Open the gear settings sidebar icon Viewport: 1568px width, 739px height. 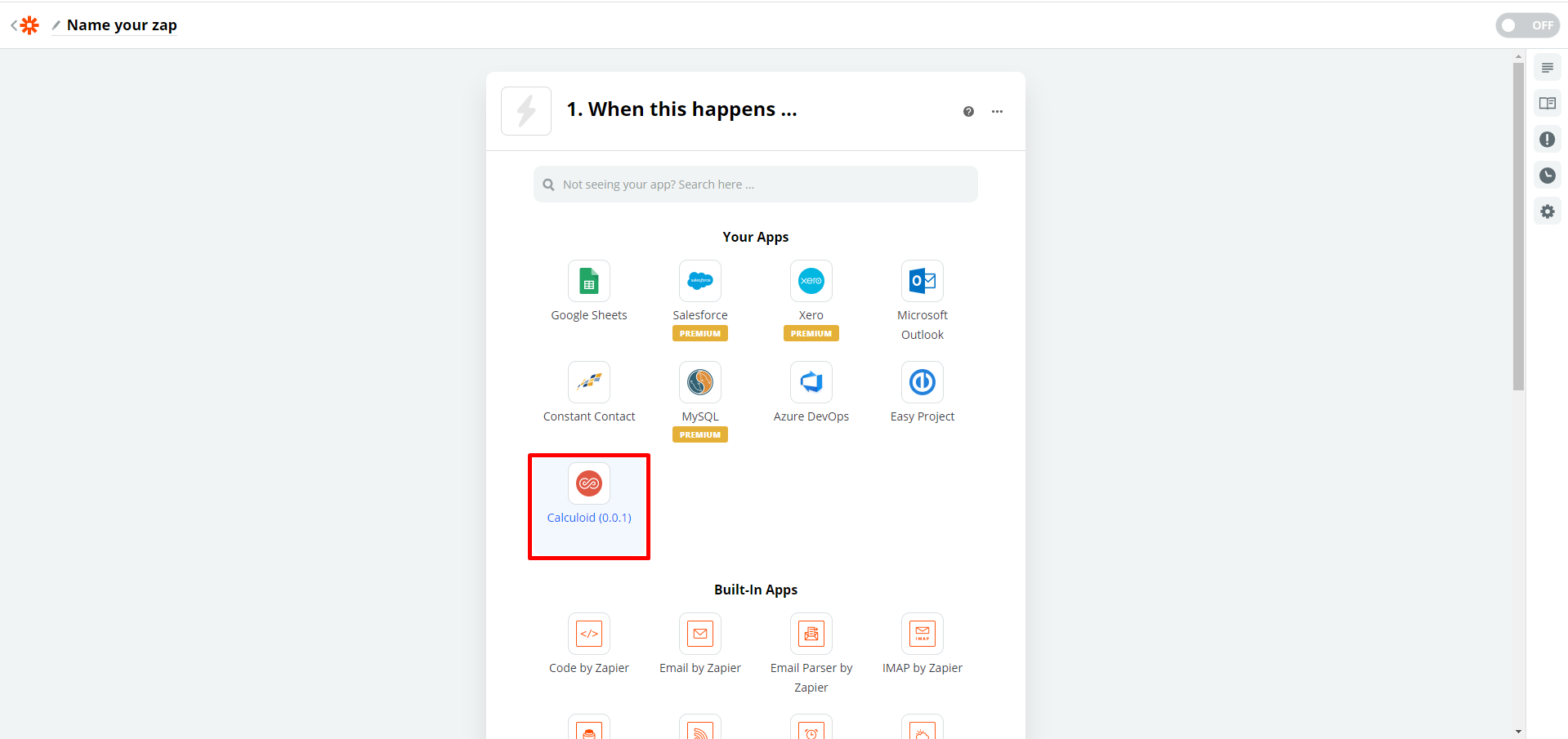click(x=1548, y=211)
